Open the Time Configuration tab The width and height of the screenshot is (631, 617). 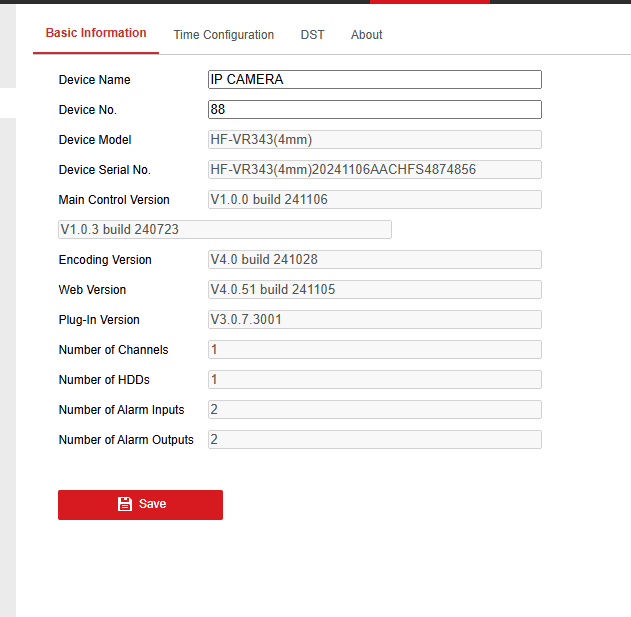click(x=223, y=35)
